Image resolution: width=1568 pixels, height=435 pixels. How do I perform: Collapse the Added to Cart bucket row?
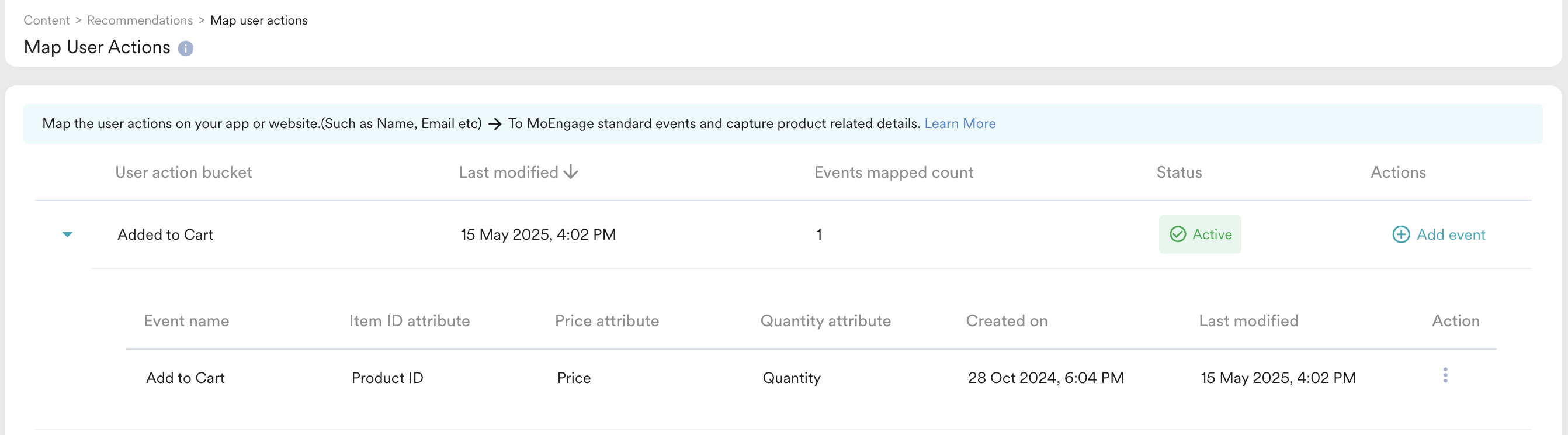click(68, 234)
